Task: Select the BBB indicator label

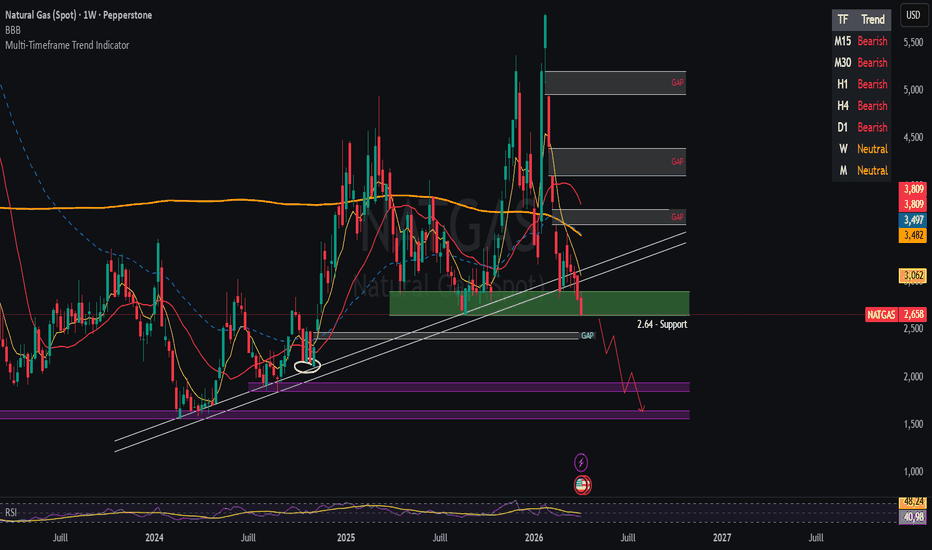Action: (x=12, y=30)
